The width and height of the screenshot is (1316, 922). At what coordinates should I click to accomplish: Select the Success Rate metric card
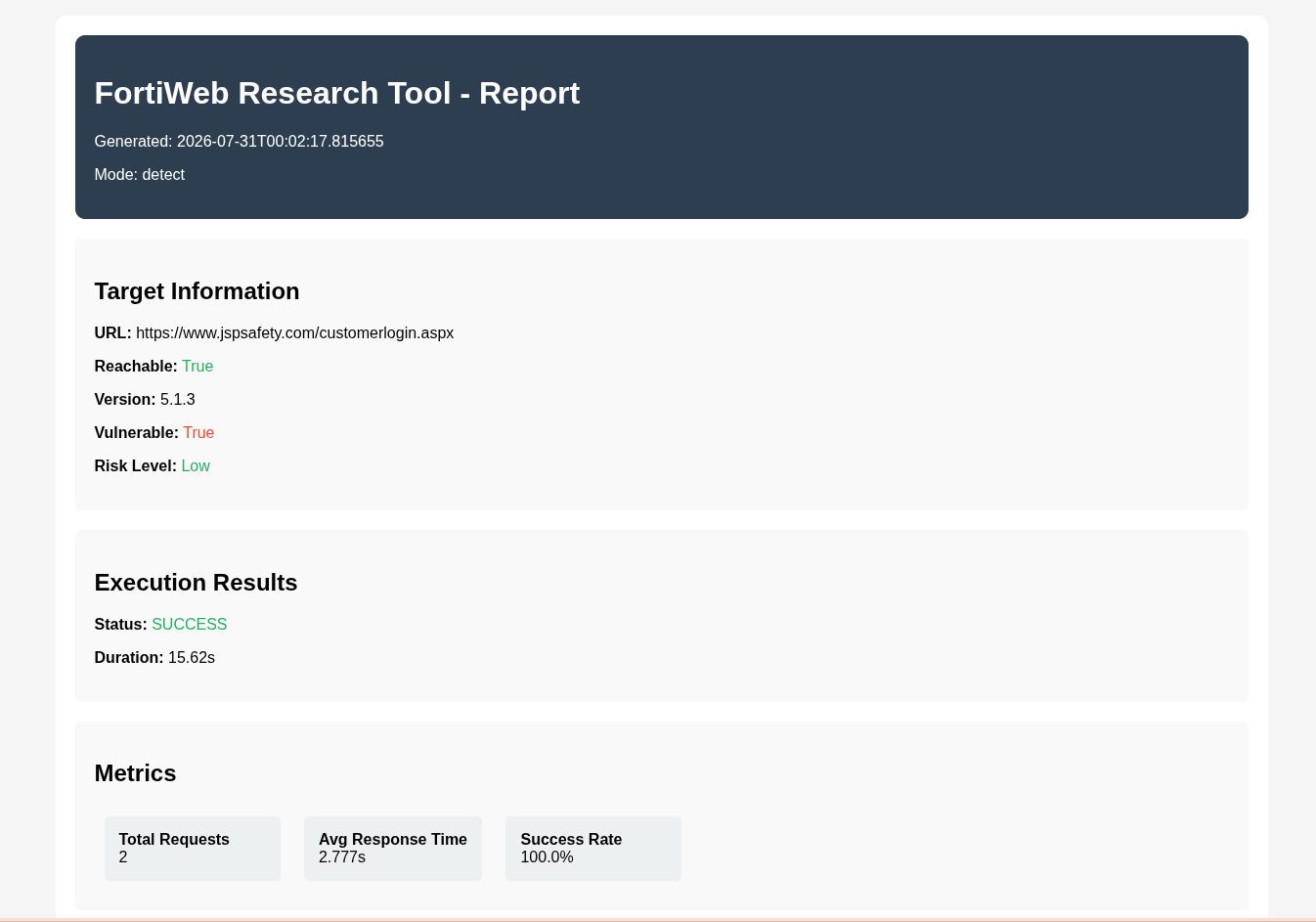point(593,849)
